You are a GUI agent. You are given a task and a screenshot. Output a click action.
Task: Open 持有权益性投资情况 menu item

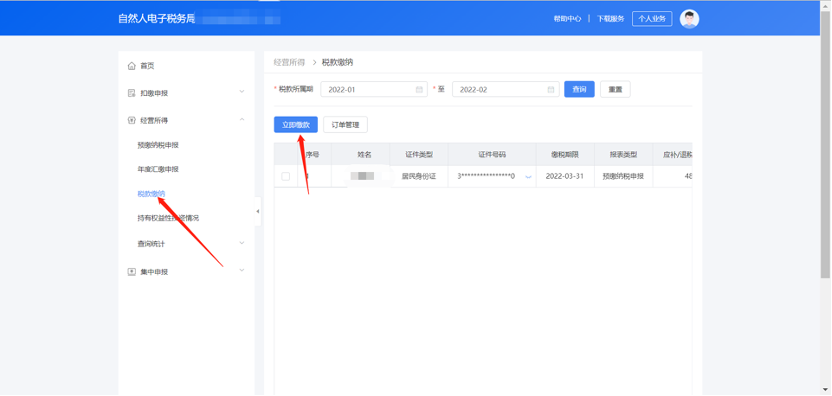[168, 218]
